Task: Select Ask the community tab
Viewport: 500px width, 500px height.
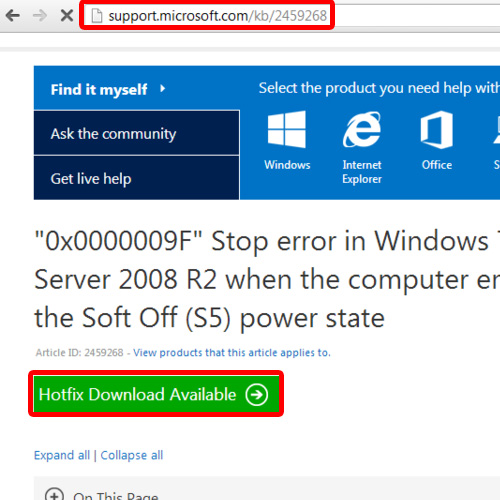Action: coord(137,133)
